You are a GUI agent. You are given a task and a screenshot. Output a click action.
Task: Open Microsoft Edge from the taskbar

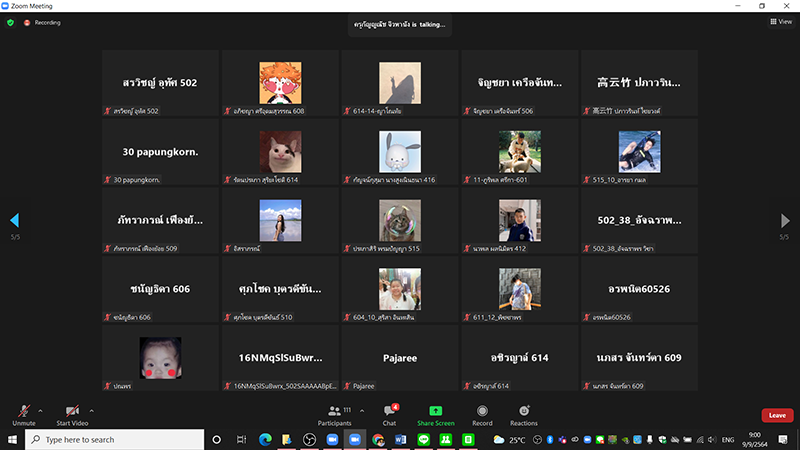click(x=265, y=439)
